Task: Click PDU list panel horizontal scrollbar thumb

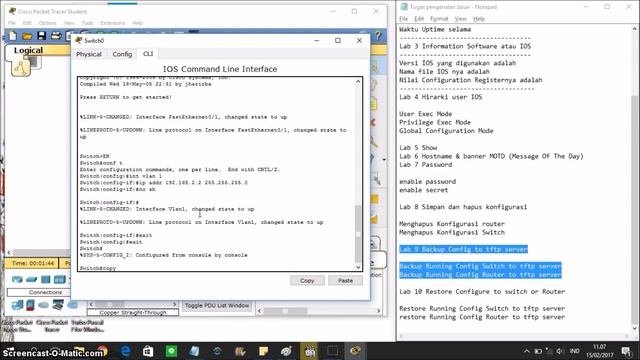Action: coord(285,311)
